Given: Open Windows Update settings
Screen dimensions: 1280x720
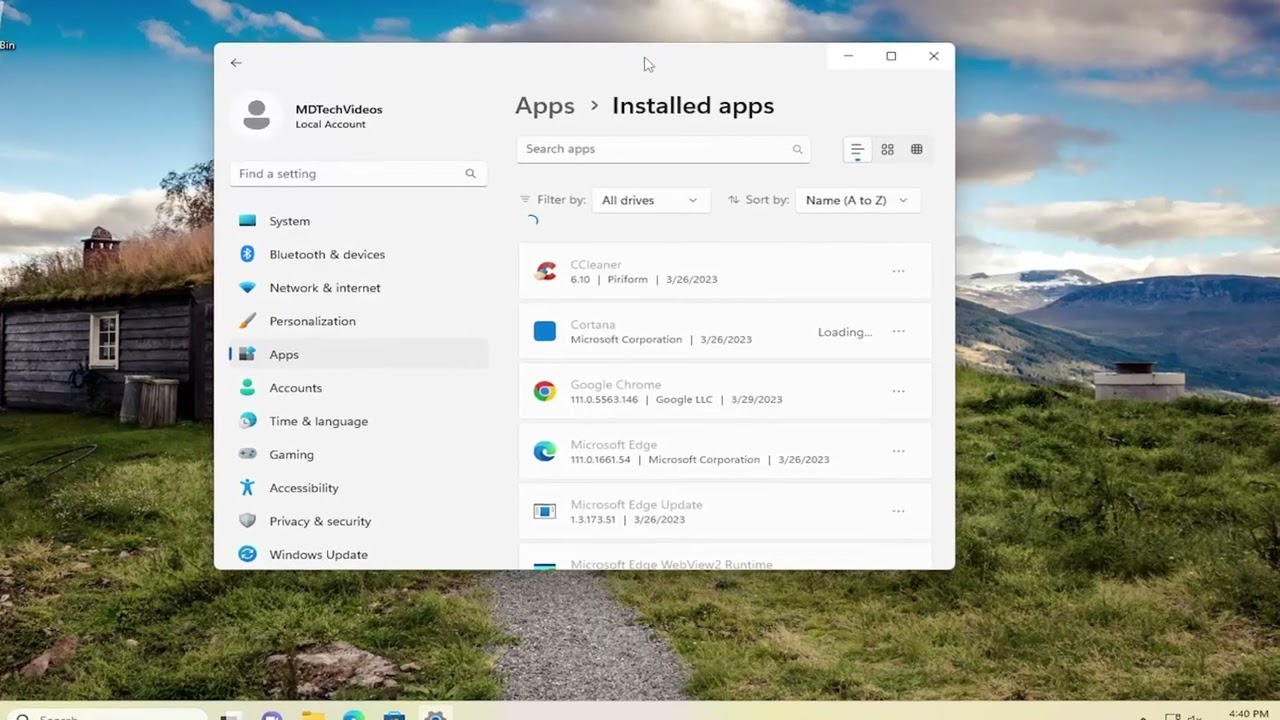Looking at the screenshot, I should pyautogui.click(x=359, y=554).
